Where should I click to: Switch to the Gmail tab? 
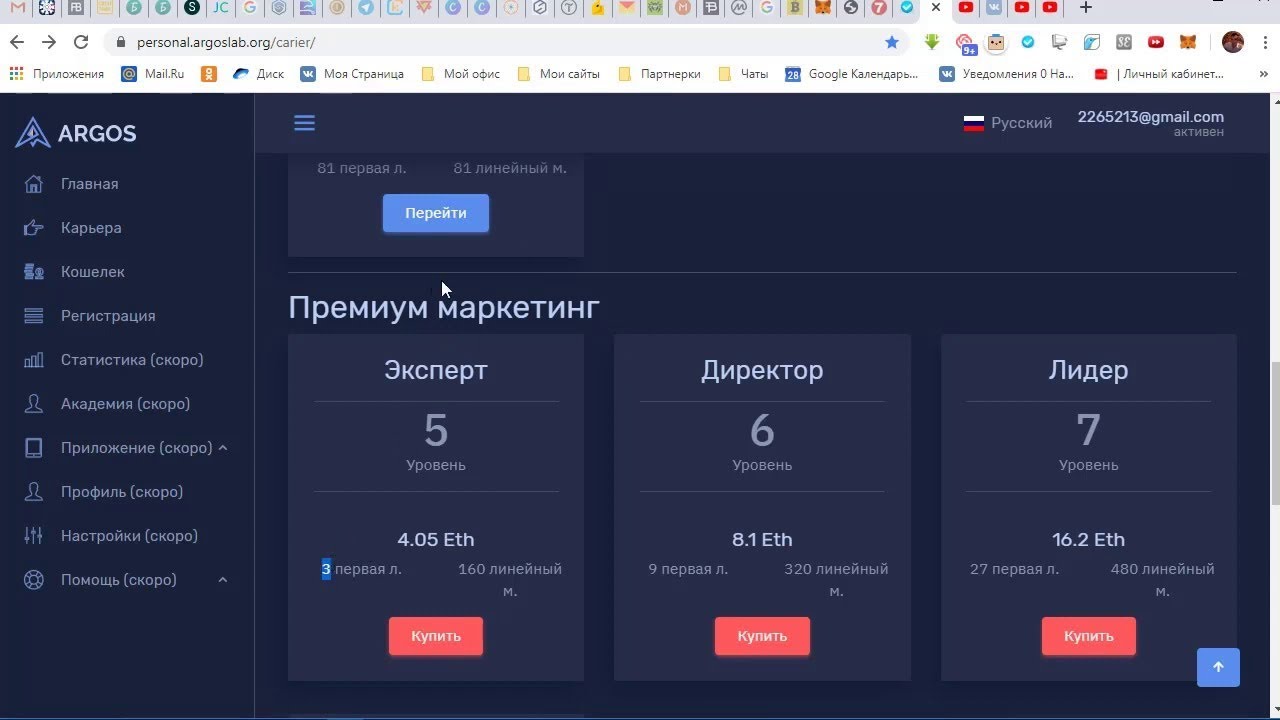[x=17, y=8]
